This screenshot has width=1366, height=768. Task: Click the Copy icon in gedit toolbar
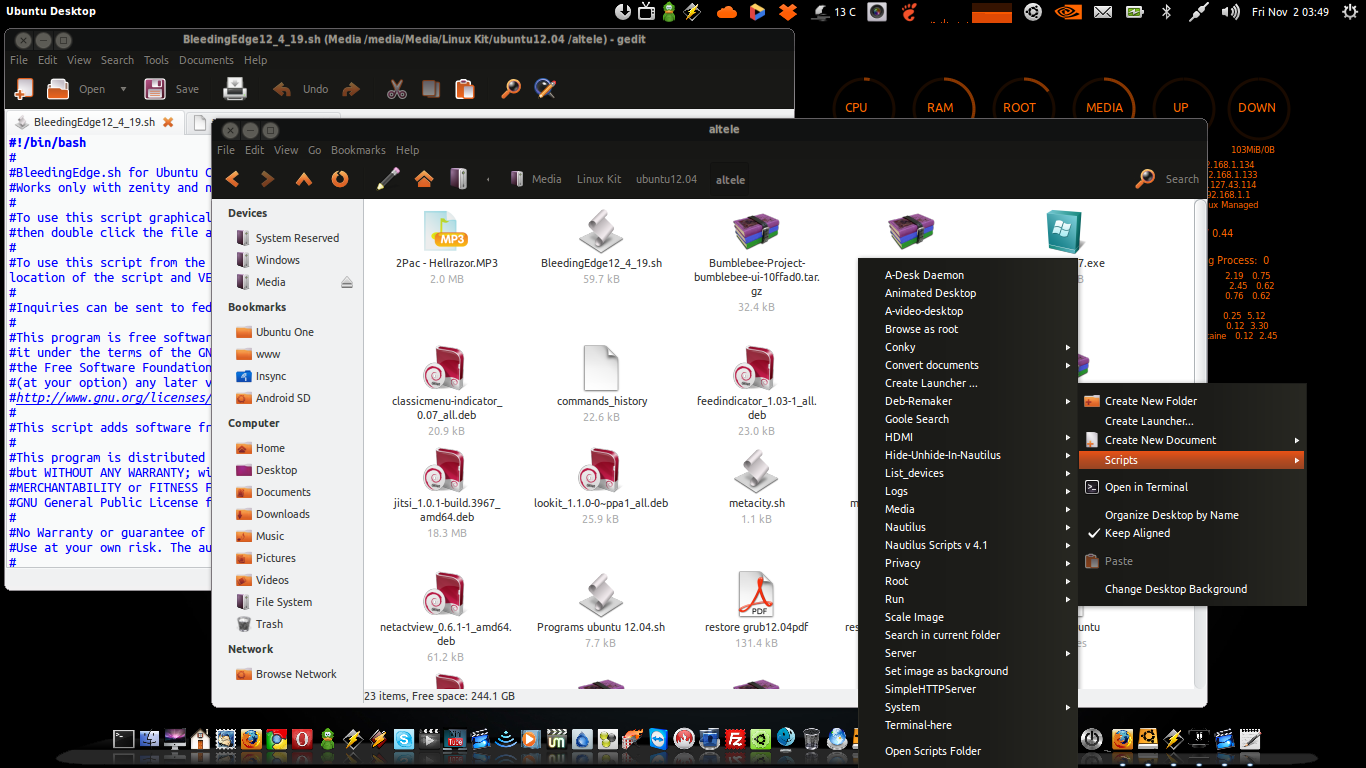tap(431, 89)
